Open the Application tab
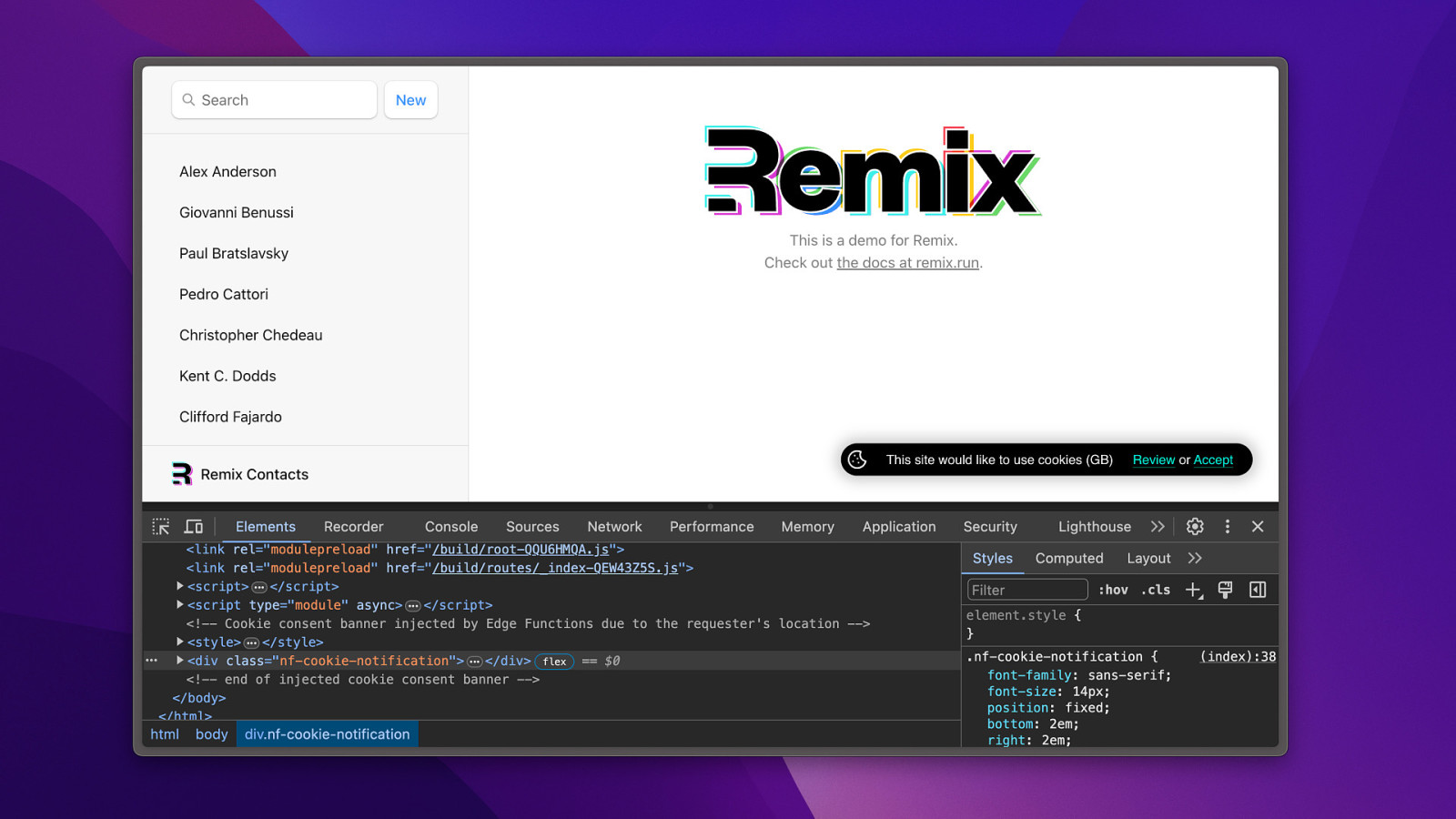Viewport: 1456px width, 819px height. [x=899, y=526]
